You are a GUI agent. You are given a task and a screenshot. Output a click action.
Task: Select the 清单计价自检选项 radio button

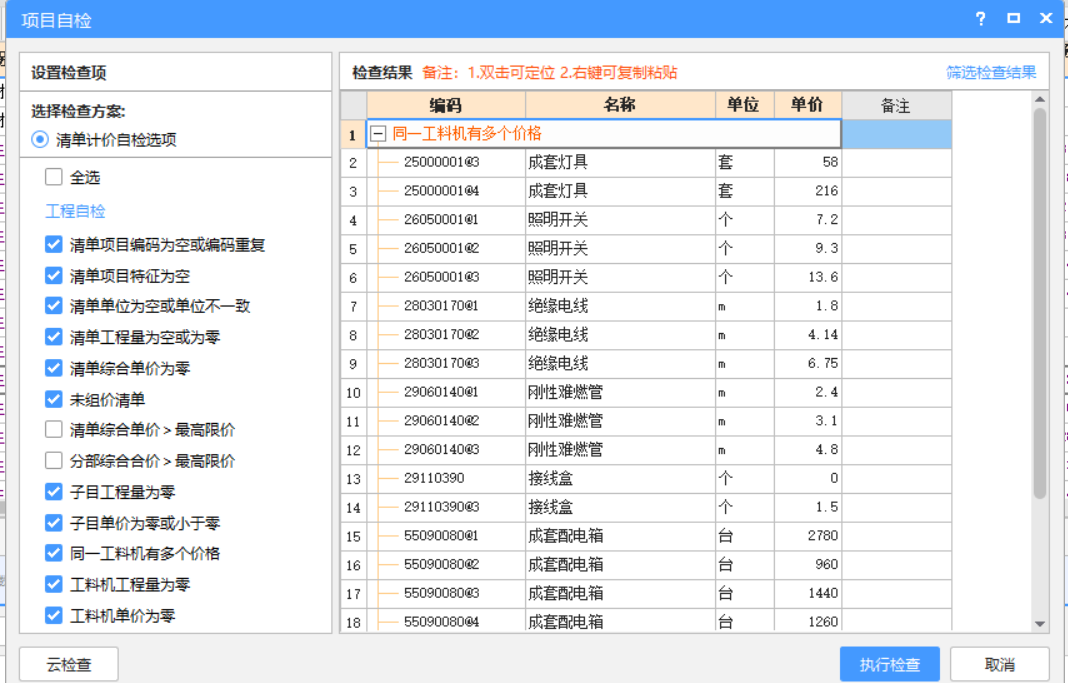click(x=40, y=140)
